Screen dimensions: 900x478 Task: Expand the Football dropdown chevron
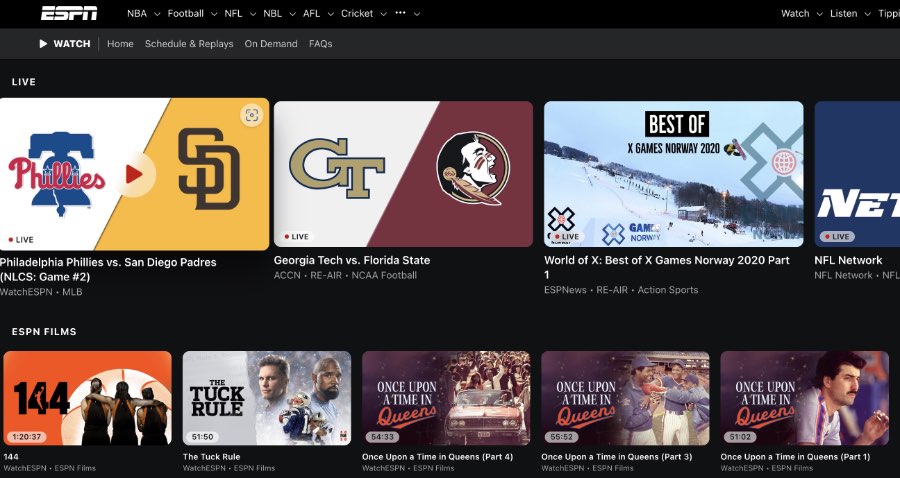(x=214, y=14)
